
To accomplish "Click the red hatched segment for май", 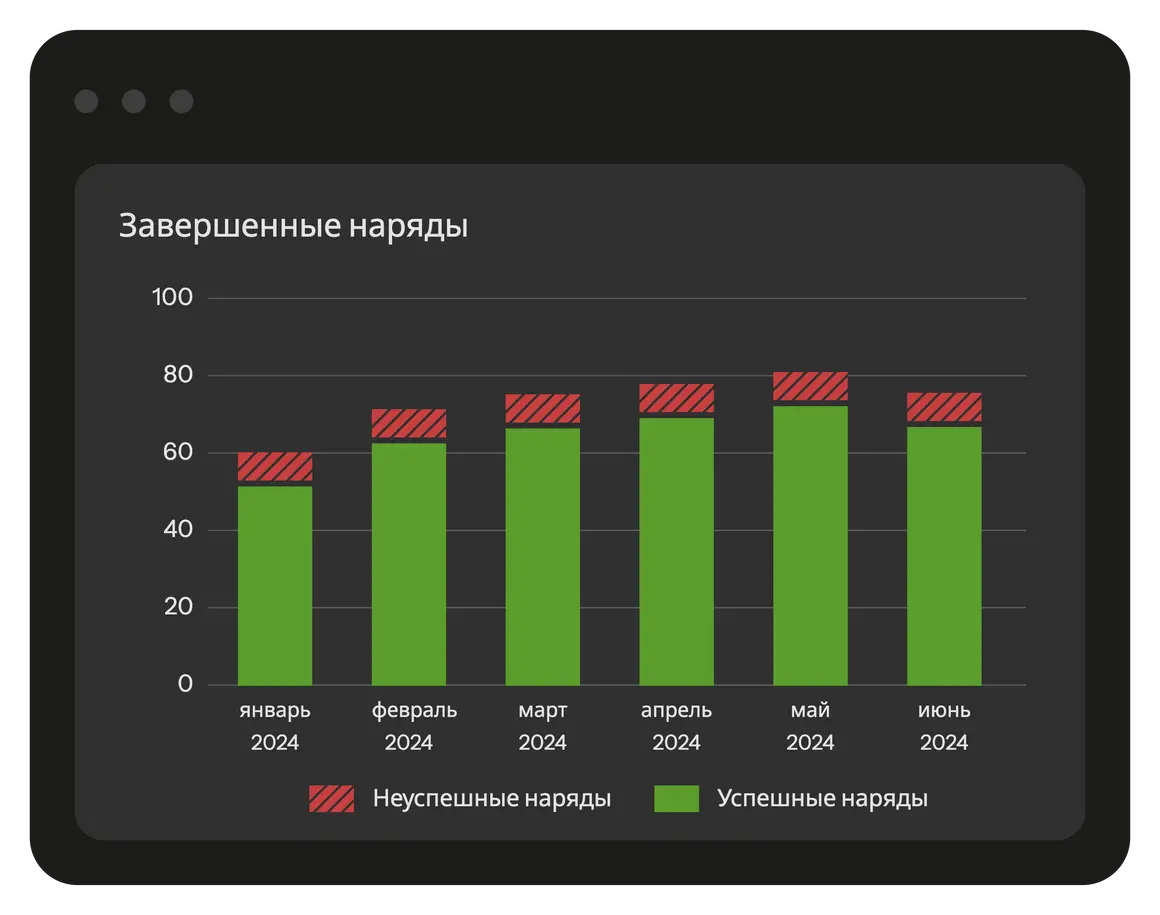I will 810,386.
